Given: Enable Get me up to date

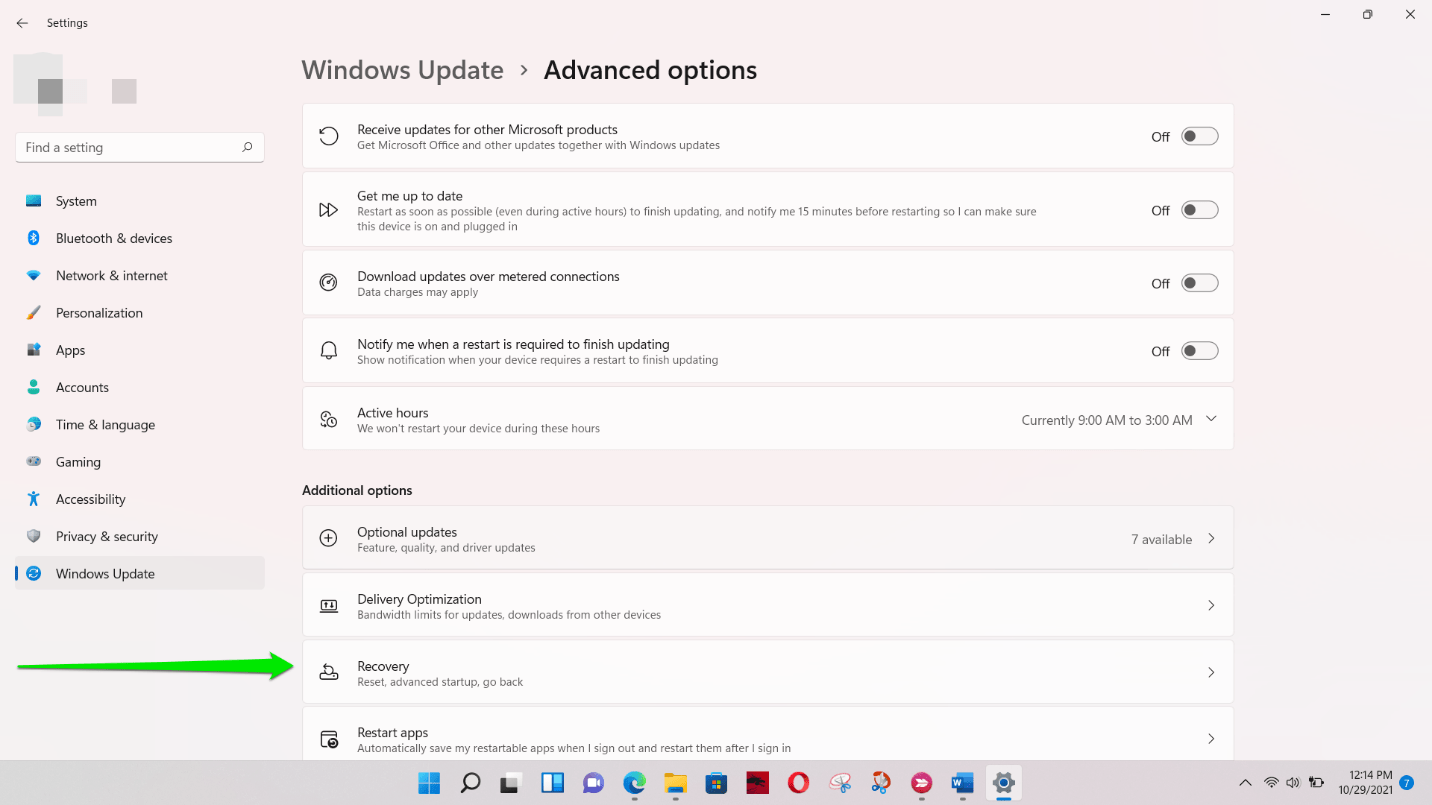Looking at the screenshot, I should coord(1199,209).
